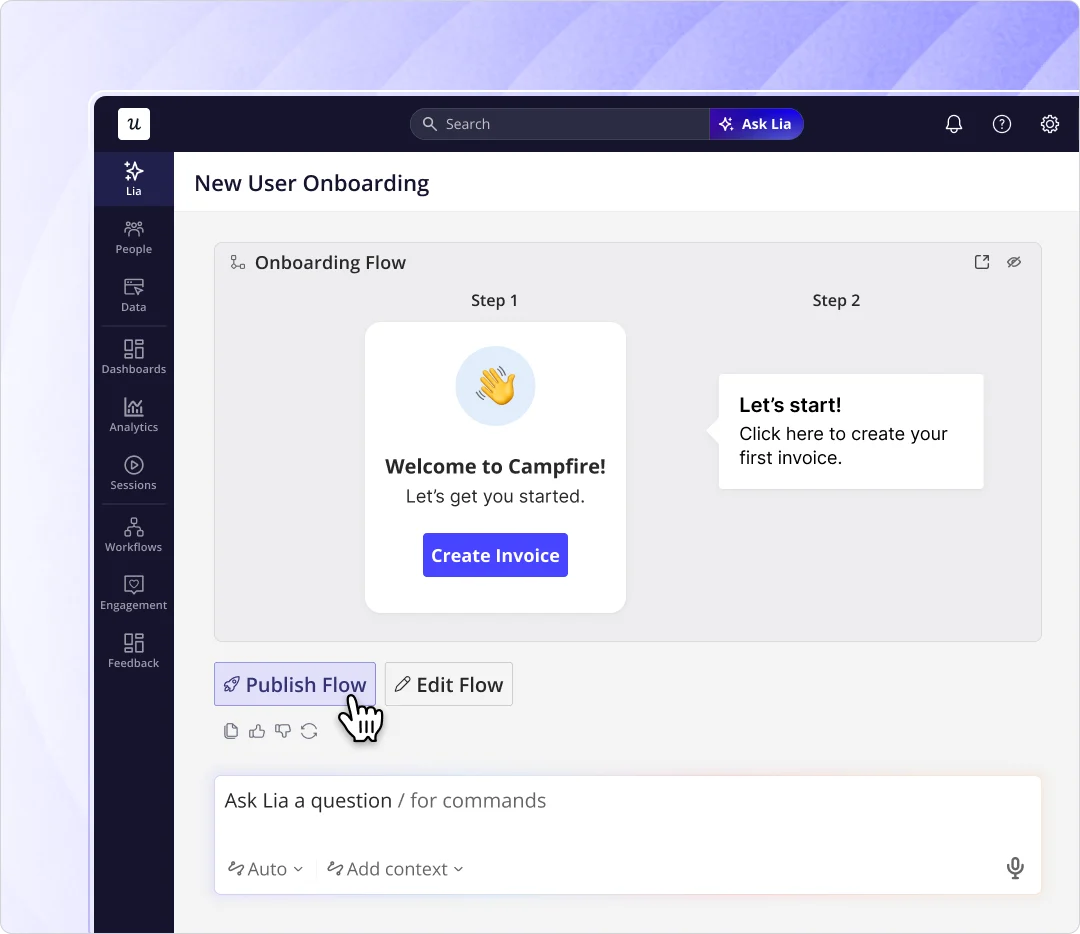The width and height of the screenshot is (1080, 934).
Task: Click the Userpilot logo icon
Action: click(x=134, y=124)
